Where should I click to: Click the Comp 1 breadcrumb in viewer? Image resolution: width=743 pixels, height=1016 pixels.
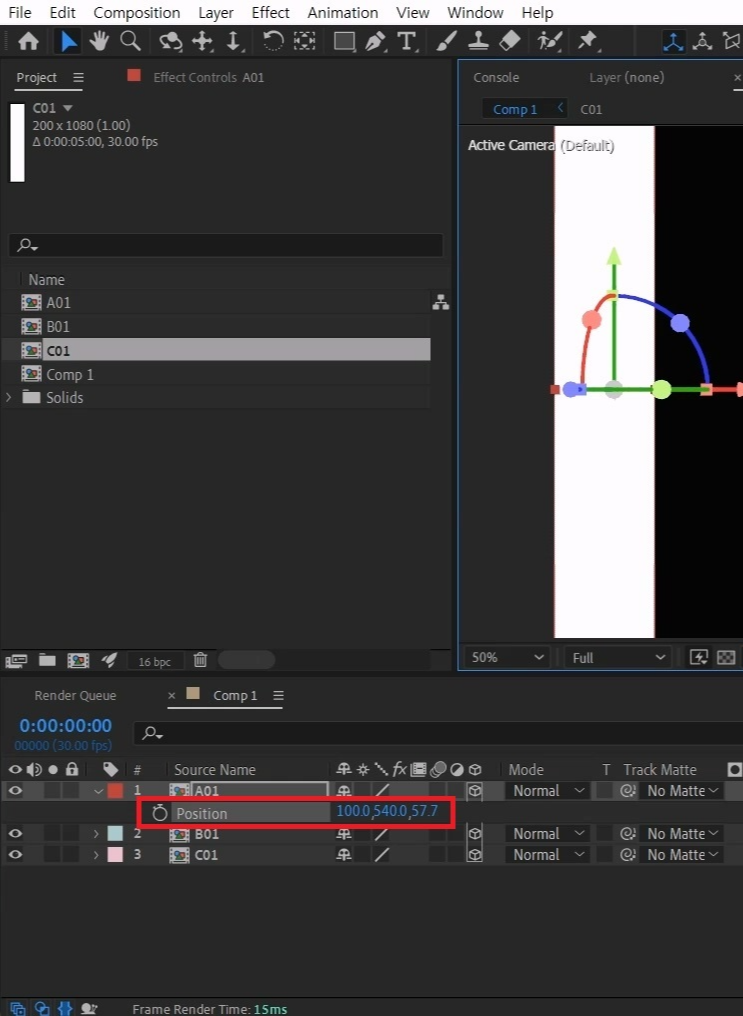pyautogui.click(x=515, y=109)
